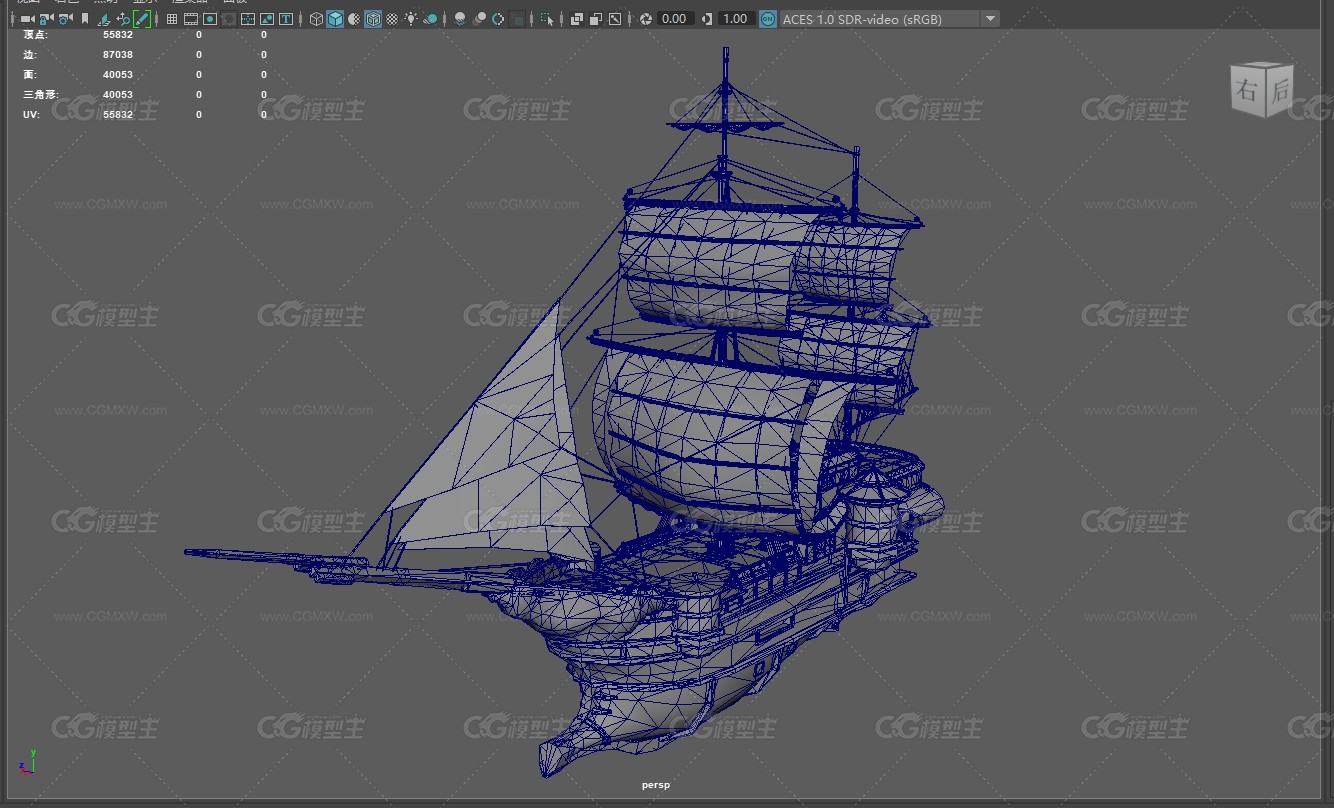The width and height of the screenshot is (1334, 808).
Task: Toggle the Field Chart icon
Action: [248, 18]
